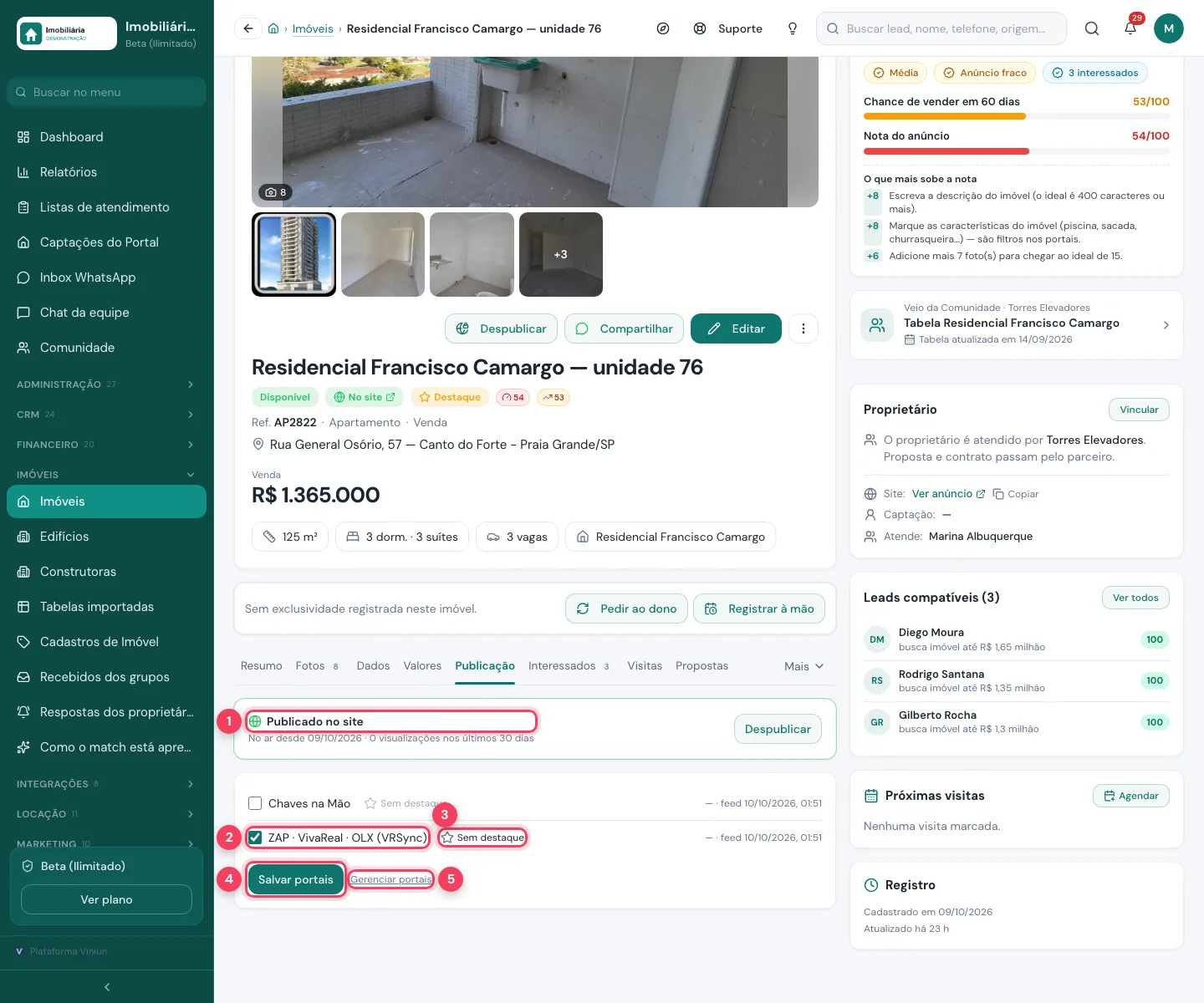The height and width of the screenshot is (1003, 1204).
Task: Open the three-dot more options menu
Action: (804, 328)
